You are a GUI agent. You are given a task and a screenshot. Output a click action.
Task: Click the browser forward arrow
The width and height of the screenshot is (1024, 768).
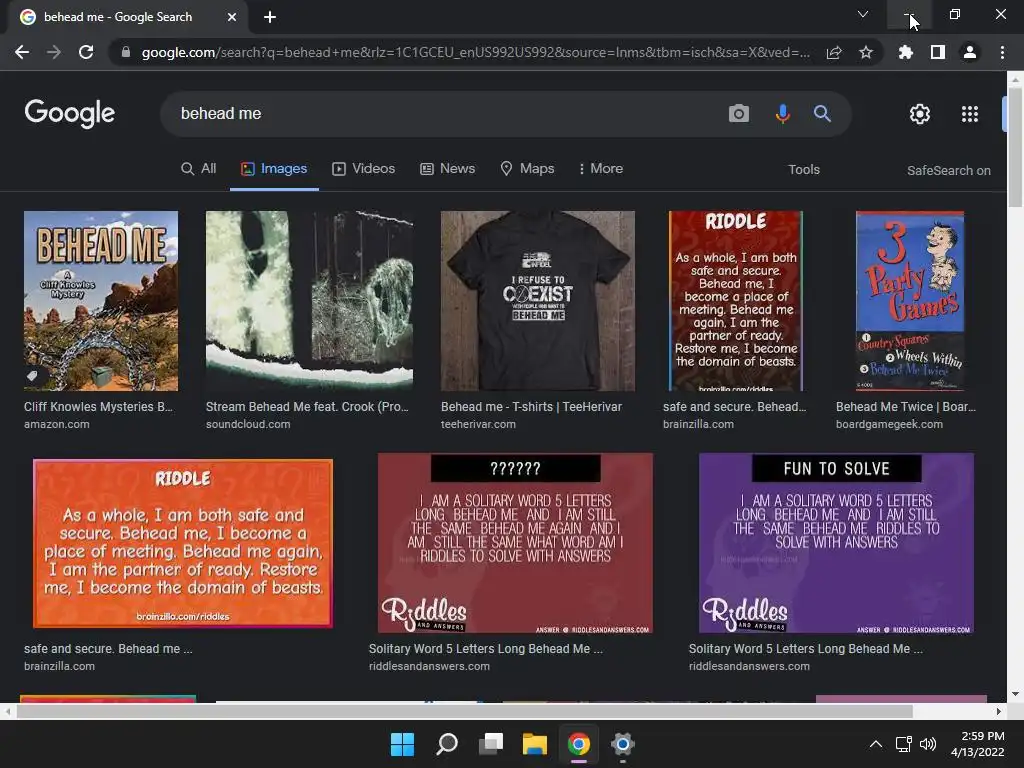point(54,52)
